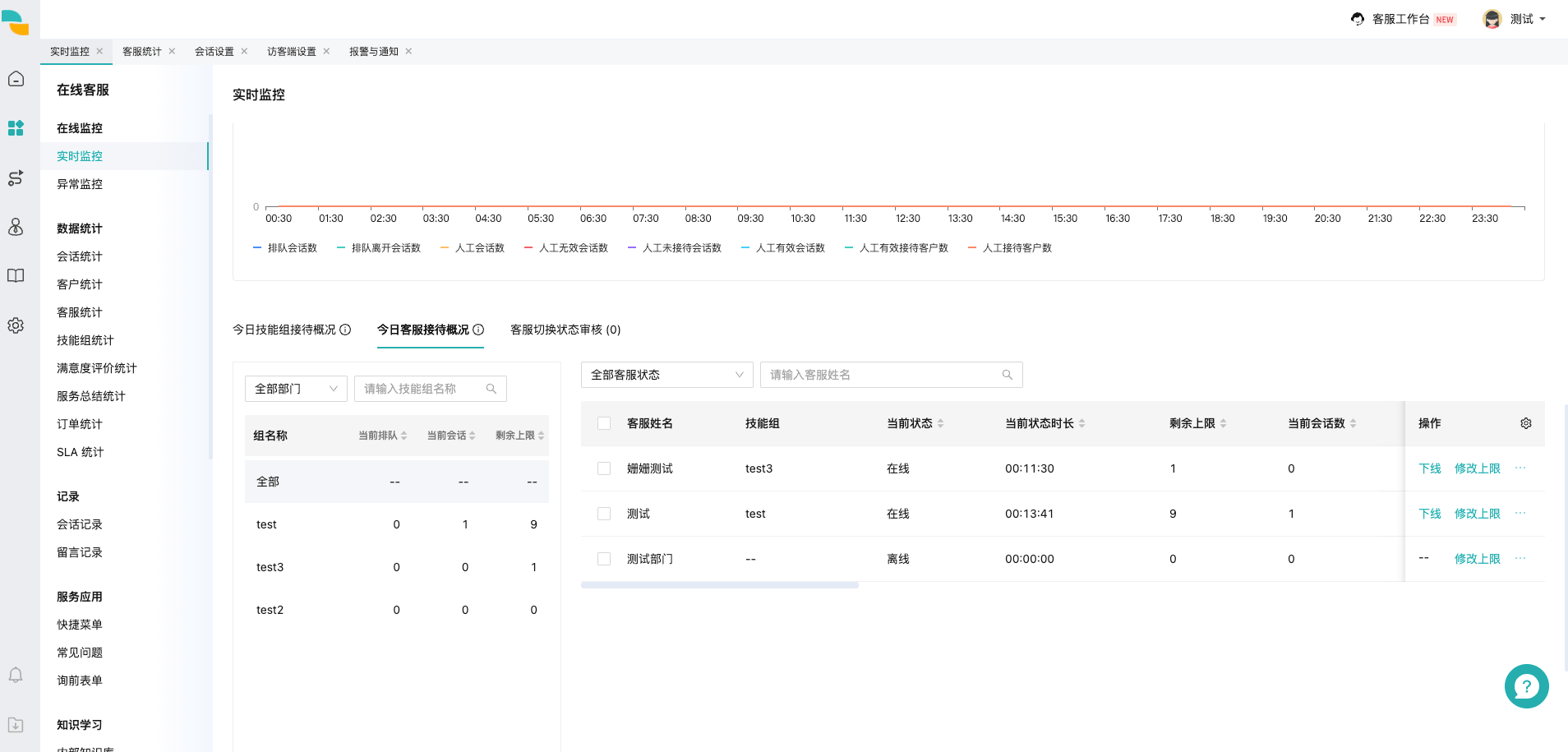
Task: Click 下线 for 测试 agent
Action: coord(1430,514)
